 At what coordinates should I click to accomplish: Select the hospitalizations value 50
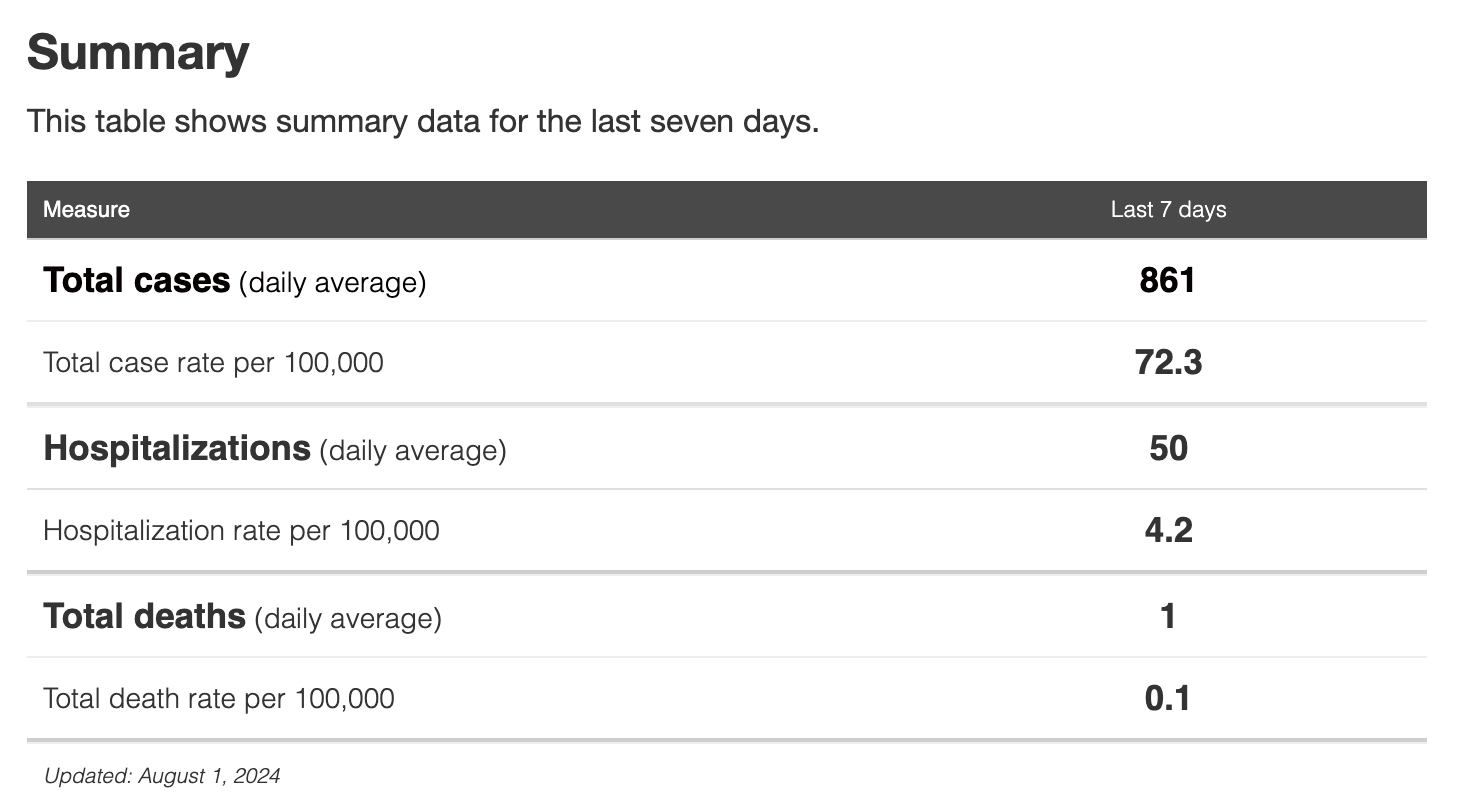coord(1168,448)
